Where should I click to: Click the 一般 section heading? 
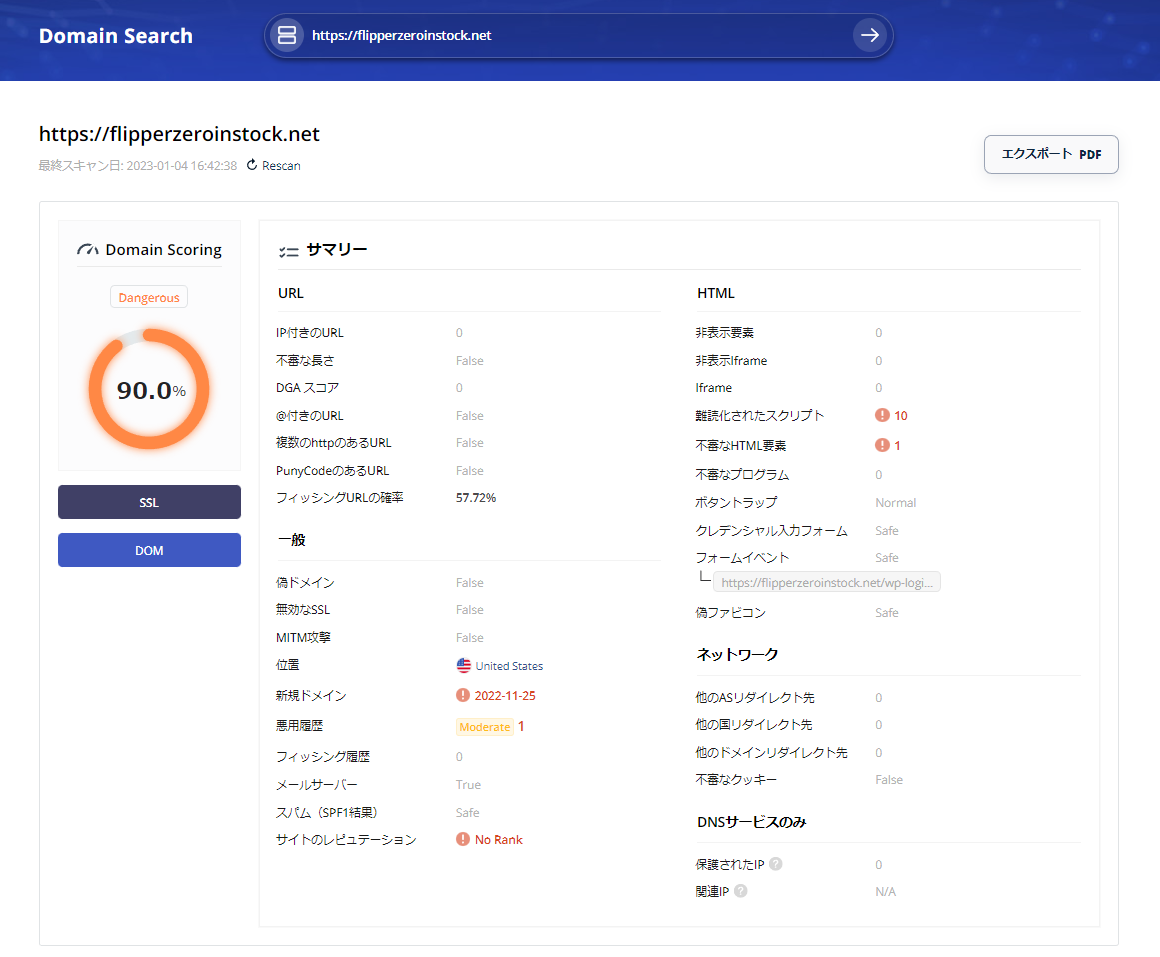pyautogui.click(x=291, y=540)
